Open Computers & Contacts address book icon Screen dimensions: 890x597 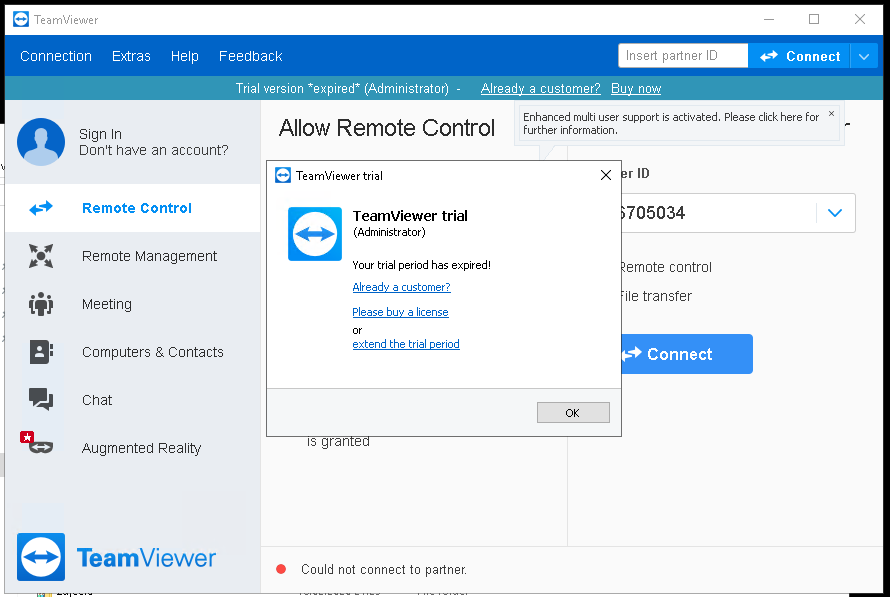tap(41, 352)
